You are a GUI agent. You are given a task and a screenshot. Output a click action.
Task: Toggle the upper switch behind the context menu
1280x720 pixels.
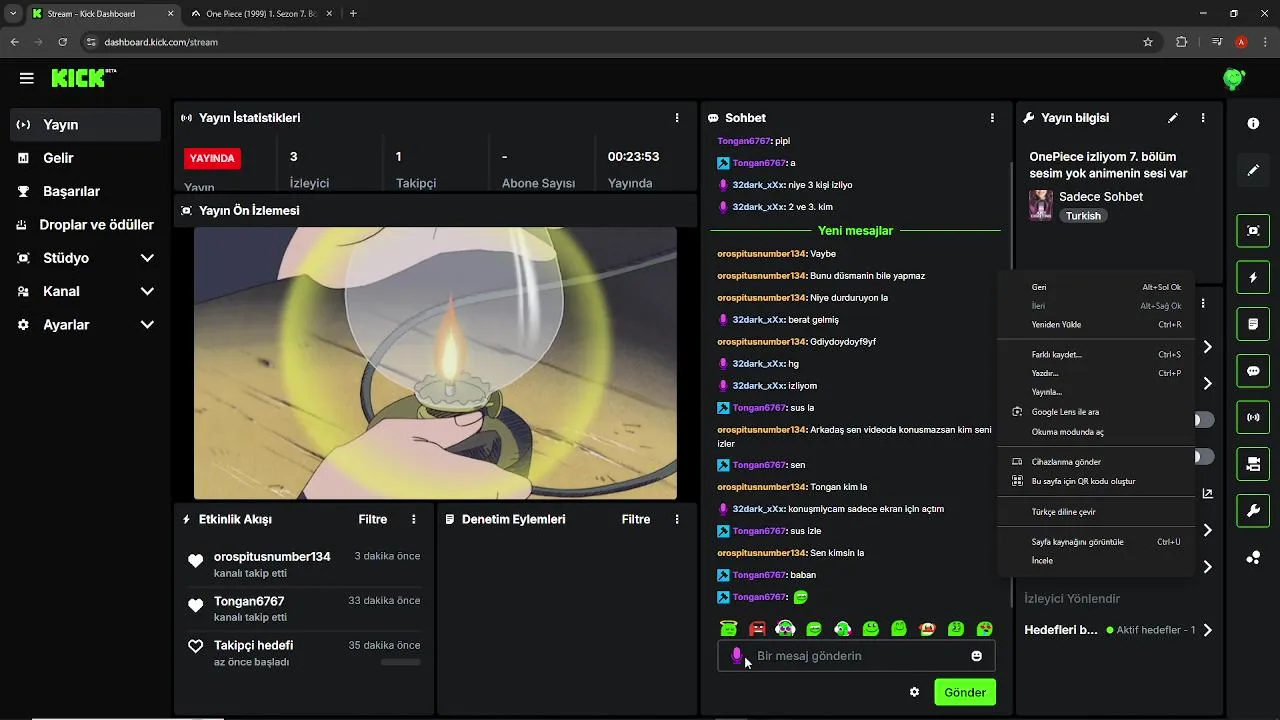(1204, 420)
